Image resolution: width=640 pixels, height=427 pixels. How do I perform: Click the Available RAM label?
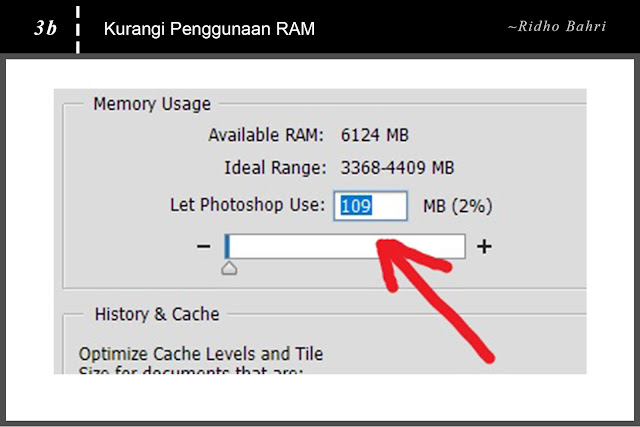tap(266, 135)
